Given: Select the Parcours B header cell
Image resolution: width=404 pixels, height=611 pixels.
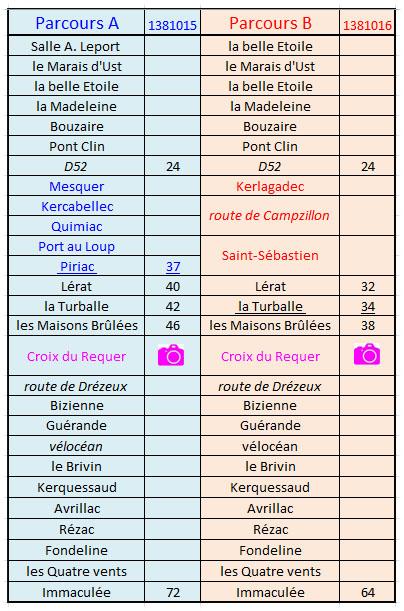Looking at the screenshot, I should coord(270,23).
